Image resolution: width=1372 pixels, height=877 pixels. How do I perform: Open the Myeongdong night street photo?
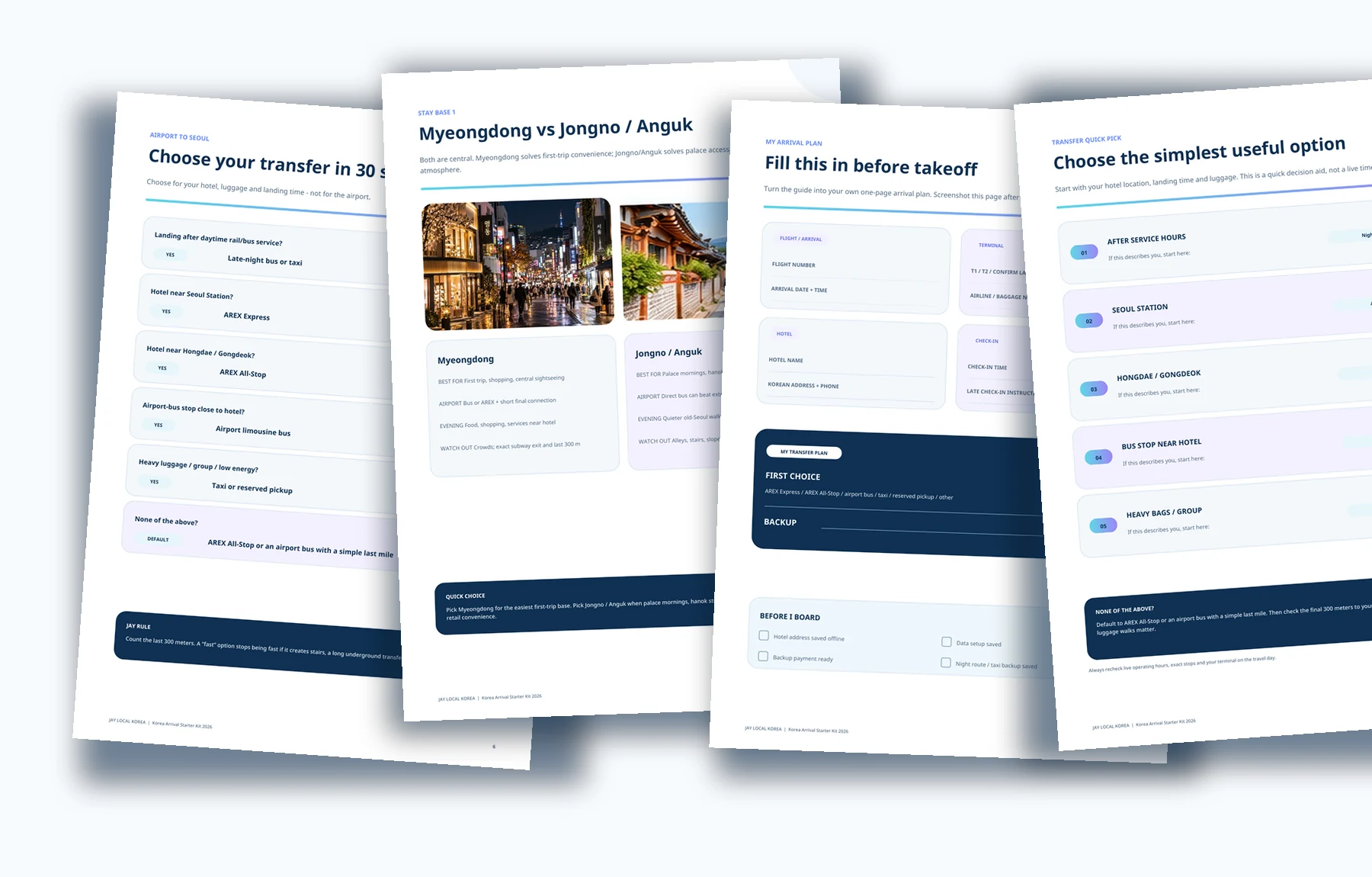[x=518, y=264]
